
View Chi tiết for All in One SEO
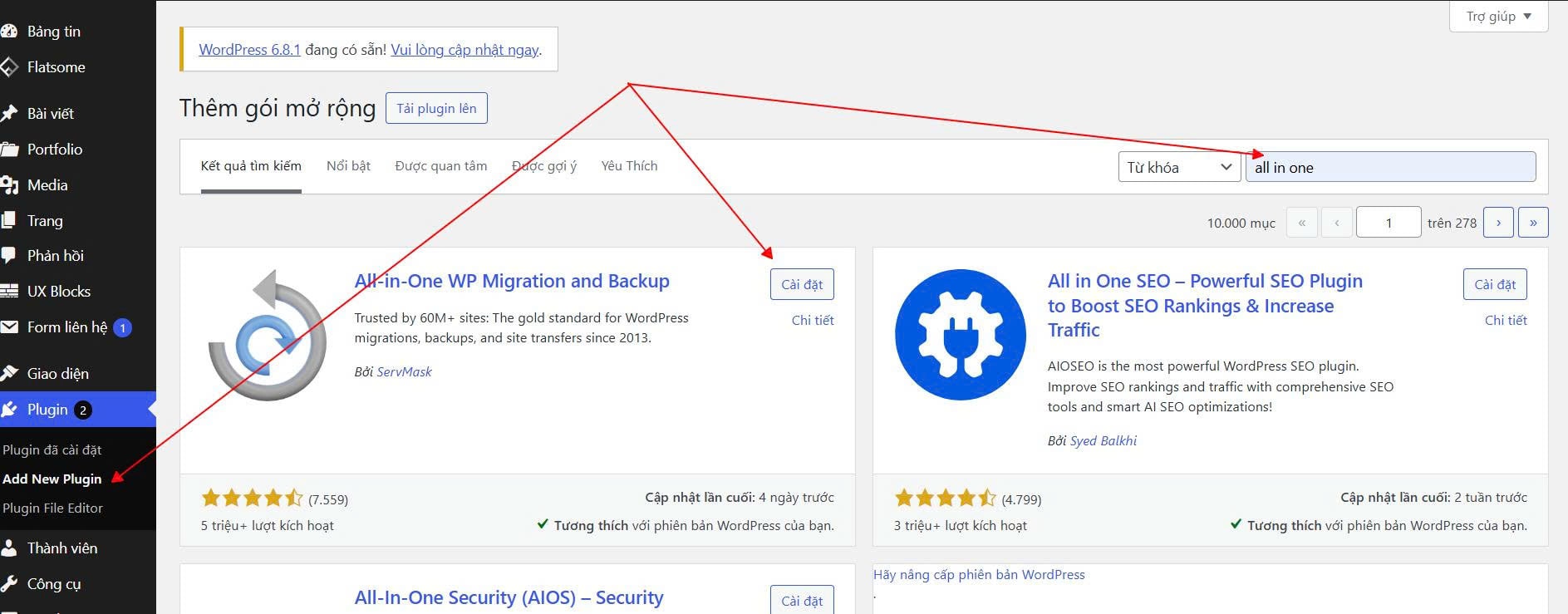1506,320
